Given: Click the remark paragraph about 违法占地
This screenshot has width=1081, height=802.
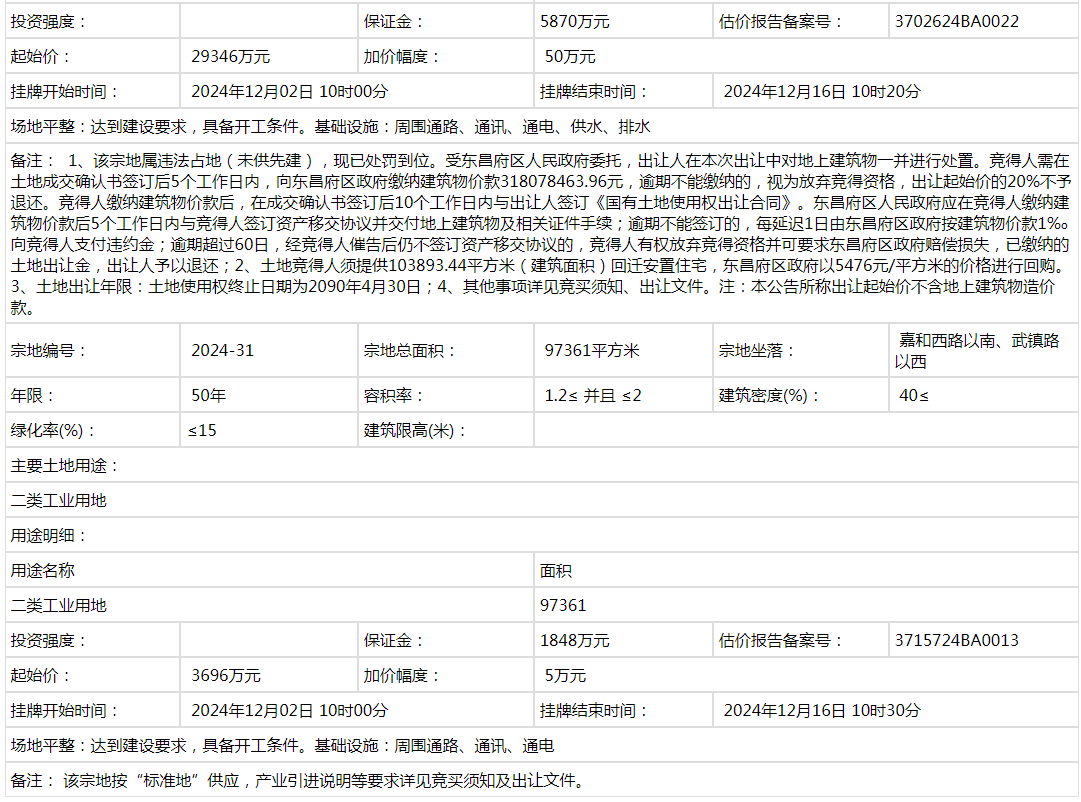Looking at the screenshot, I should pyautogui.click(x=540, y=234).
